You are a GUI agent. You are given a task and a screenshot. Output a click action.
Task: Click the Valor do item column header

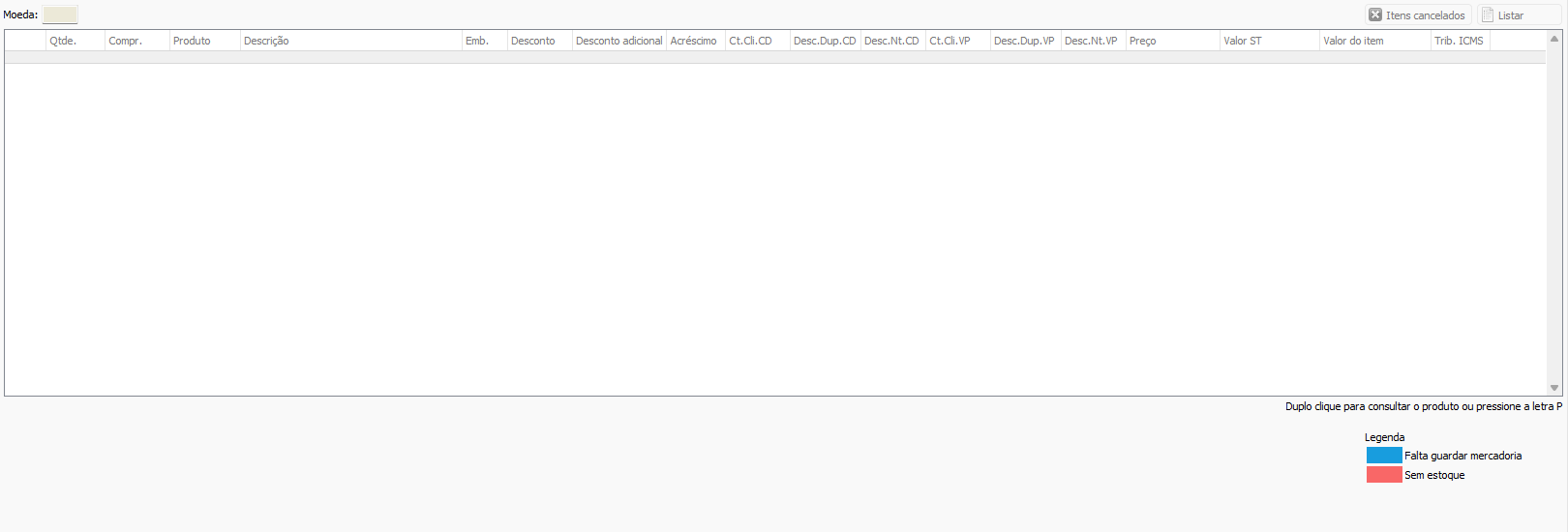tap(1373, 41)
